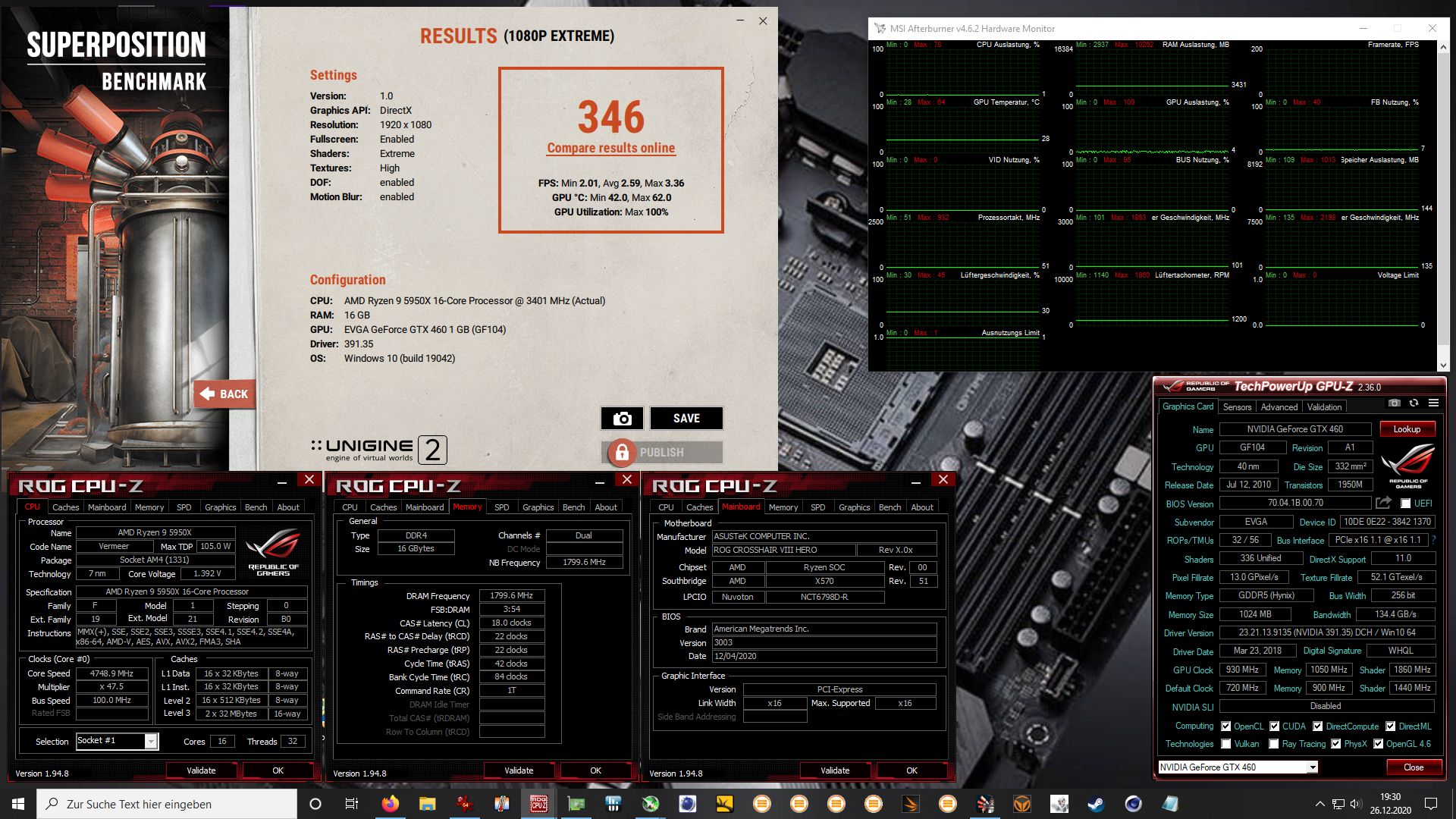Take a screenshot with Superposition's camera button

622,419
